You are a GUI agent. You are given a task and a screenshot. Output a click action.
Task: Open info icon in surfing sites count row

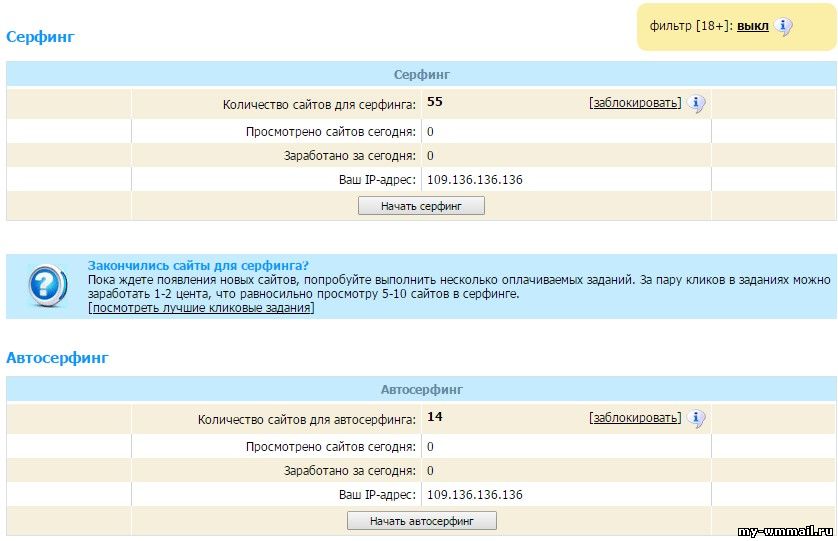(x=696, y=103)
